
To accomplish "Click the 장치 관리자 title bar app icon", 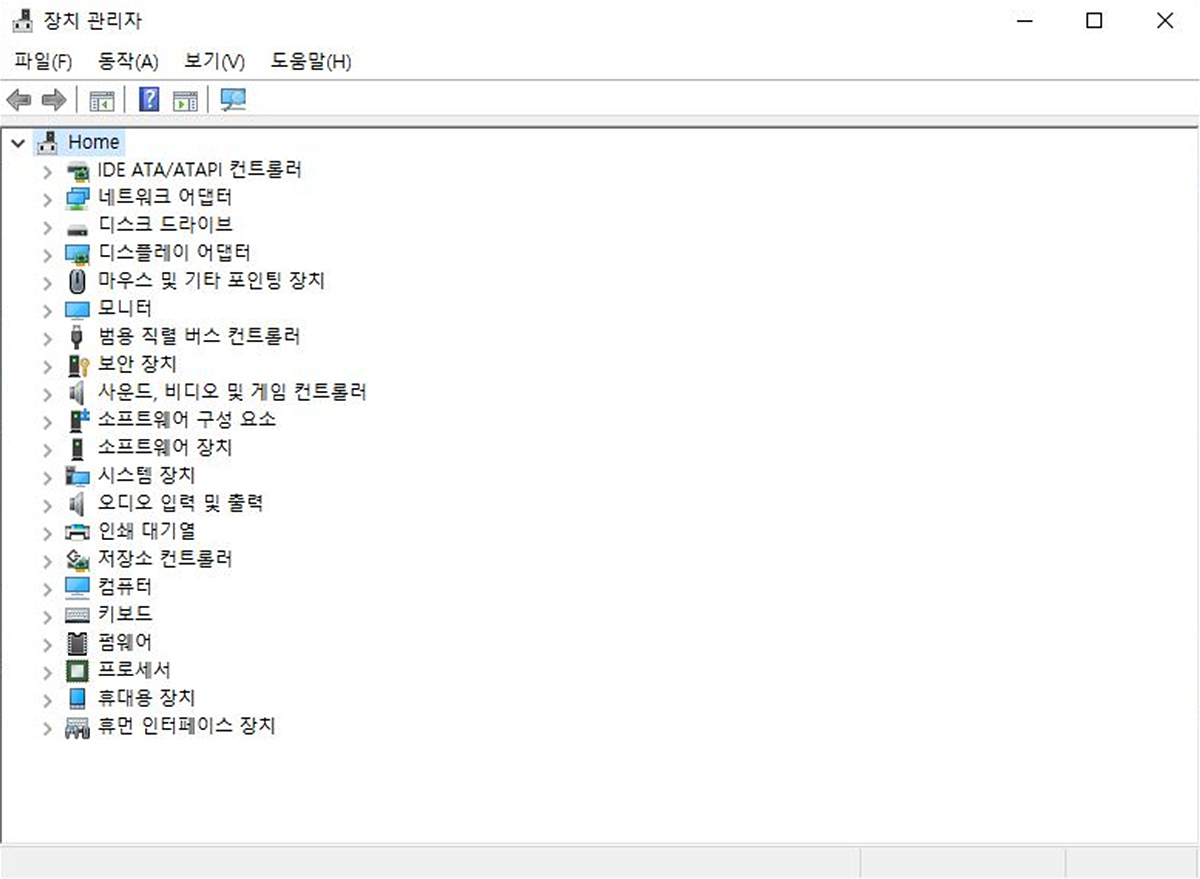I will (24, 20).
